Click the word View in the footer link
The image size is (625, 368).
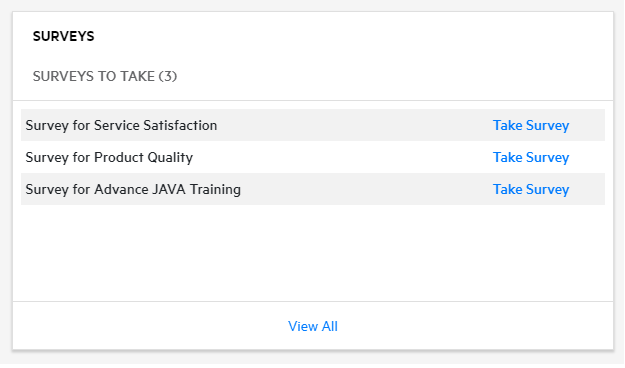click(x=303, y=327)
